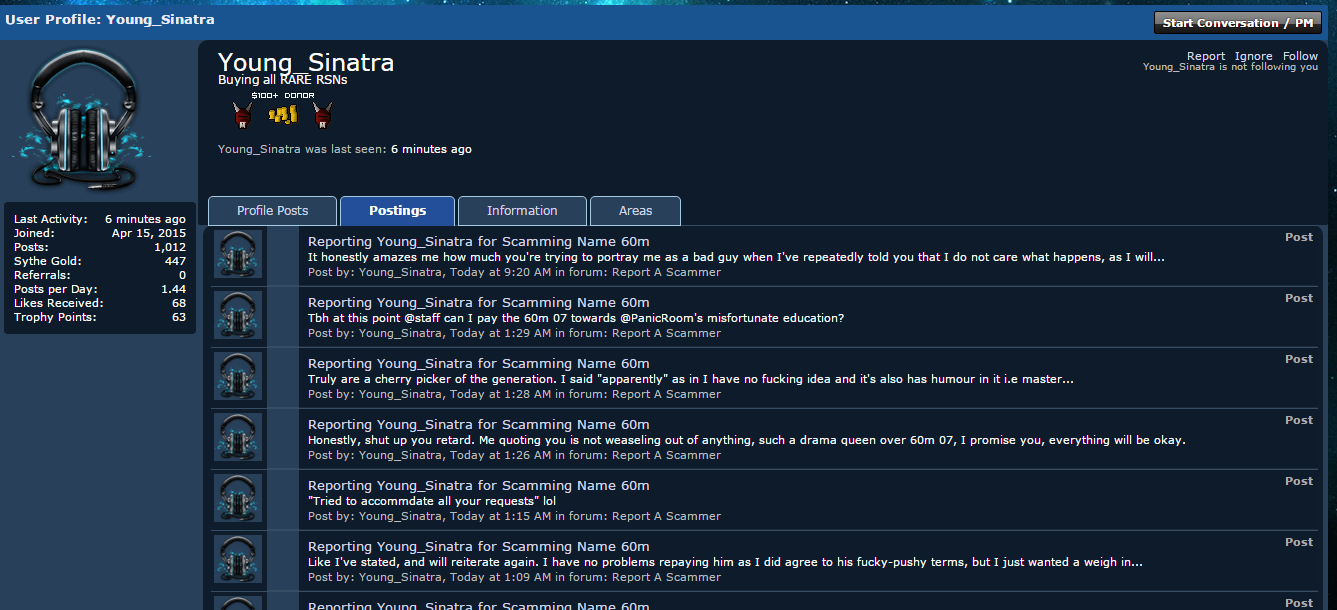Select the Postings tab
Viewport: 1337px width, 610px height.
click(x=398, y=211)
